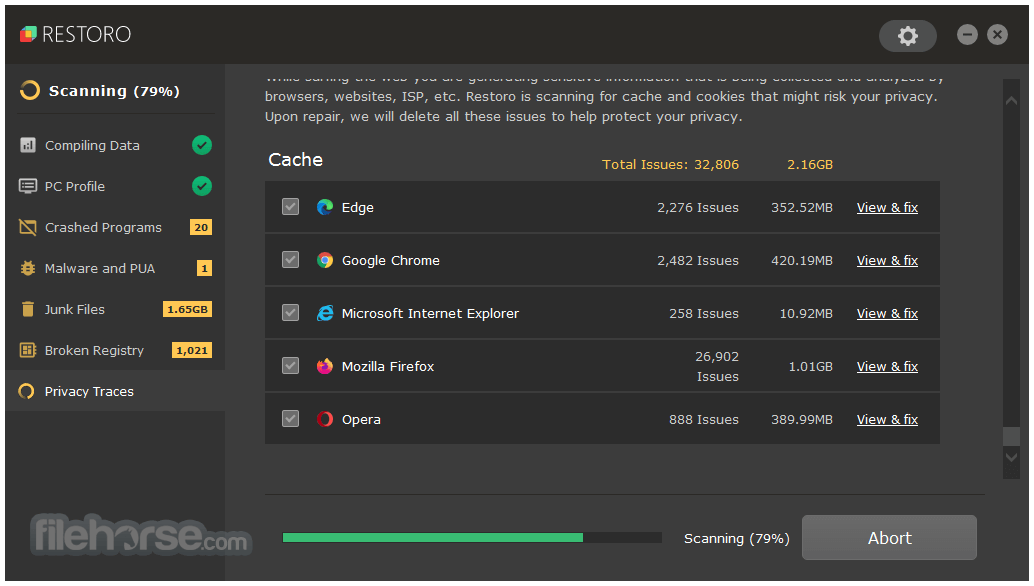Screen dimensions: 1034x586
Task: Click the Google Chrome icon
Action: pos(325,260)
